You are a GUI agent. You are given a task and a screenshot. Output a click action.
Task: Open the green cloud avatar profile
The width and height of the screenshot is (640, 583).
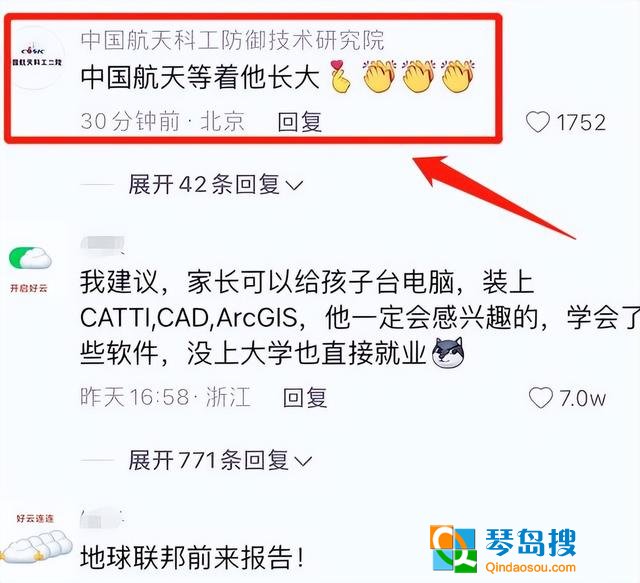pyautogui.click(x=30, y=257)
